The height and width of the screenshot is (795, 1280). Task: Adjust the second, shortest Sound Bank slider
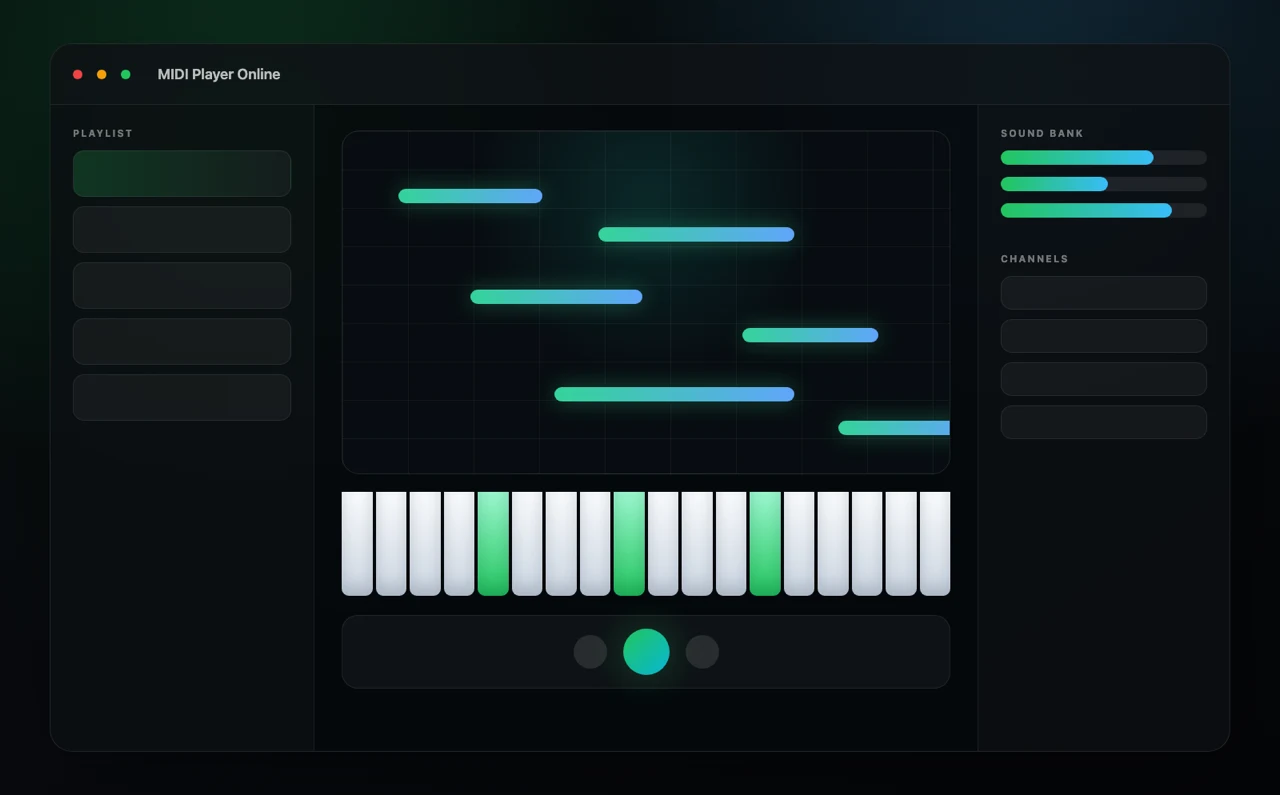click(1104, 184)
